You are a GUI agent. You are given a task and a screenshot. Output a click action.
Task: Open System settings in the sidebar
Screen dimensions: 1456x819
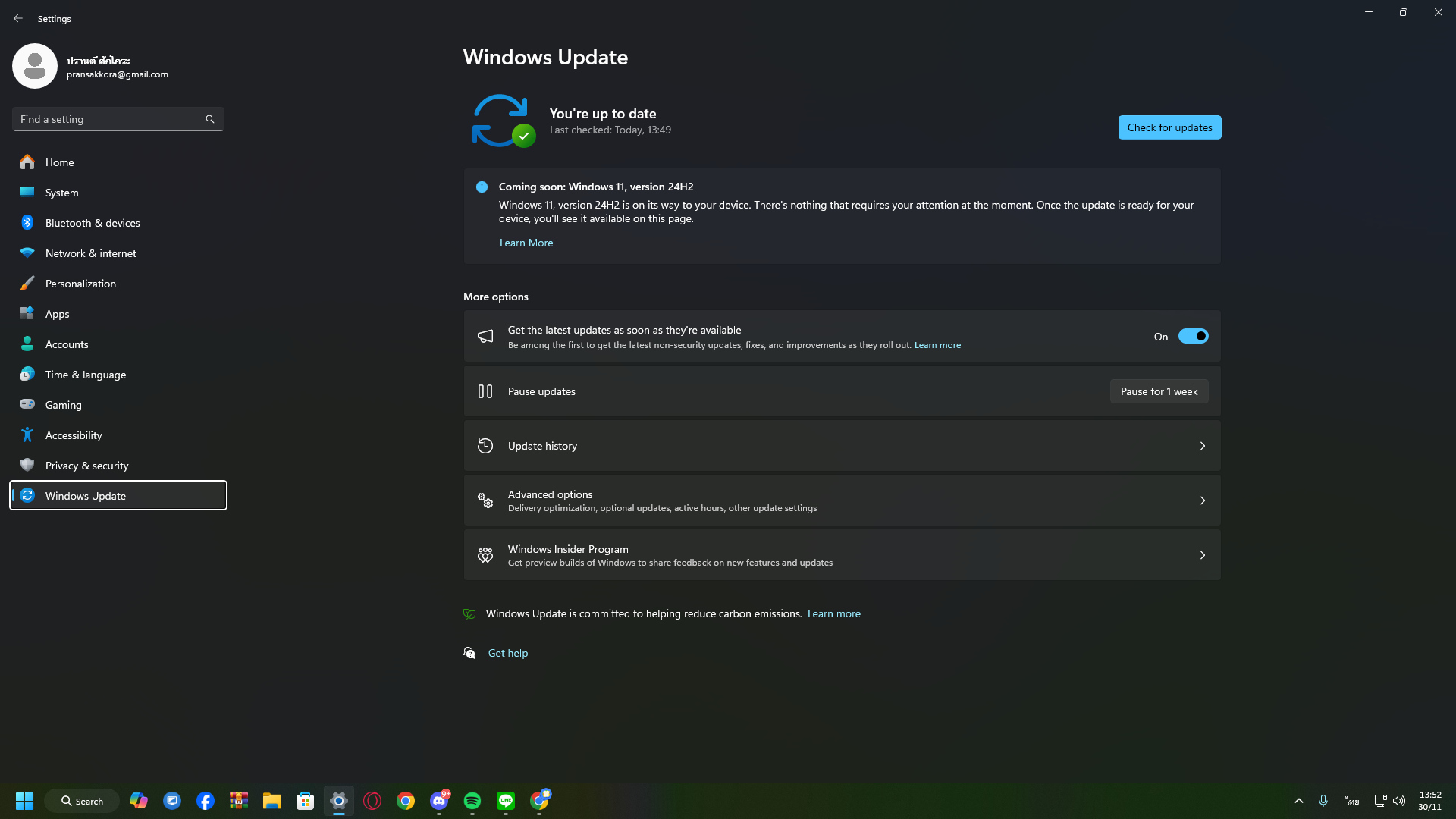click(x=118, y=193)
